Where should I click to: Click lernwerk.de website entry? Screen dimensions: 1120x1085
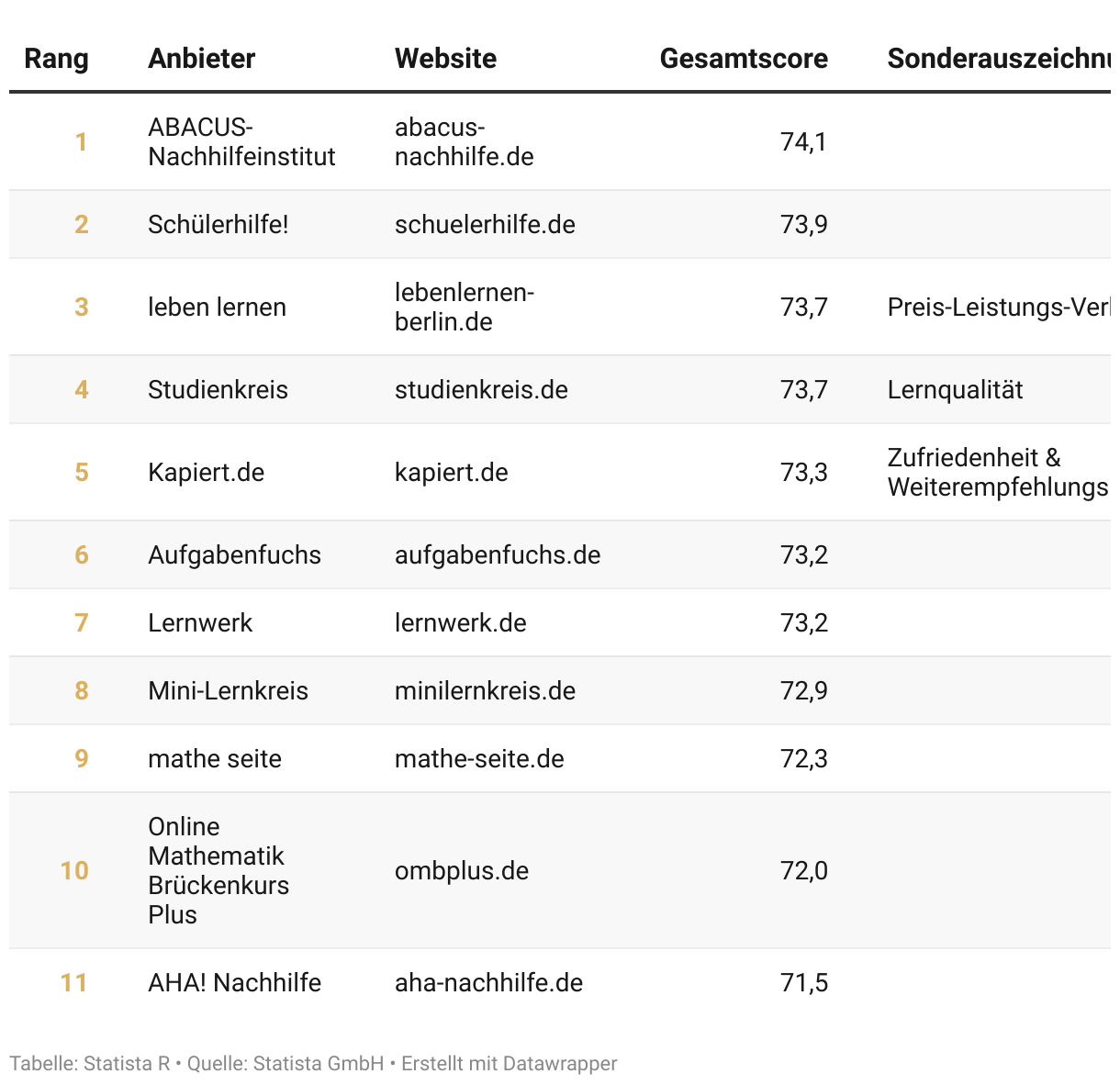click(460, 623)
